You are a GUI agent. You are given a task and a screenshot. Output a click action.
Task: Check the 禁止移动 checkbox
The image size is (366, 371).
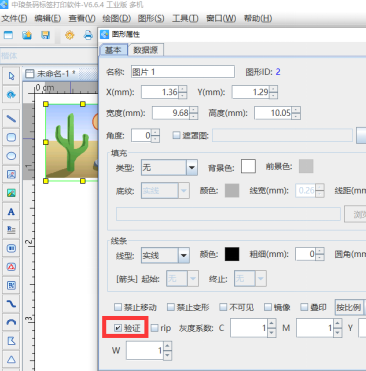(x=118, y=307)
